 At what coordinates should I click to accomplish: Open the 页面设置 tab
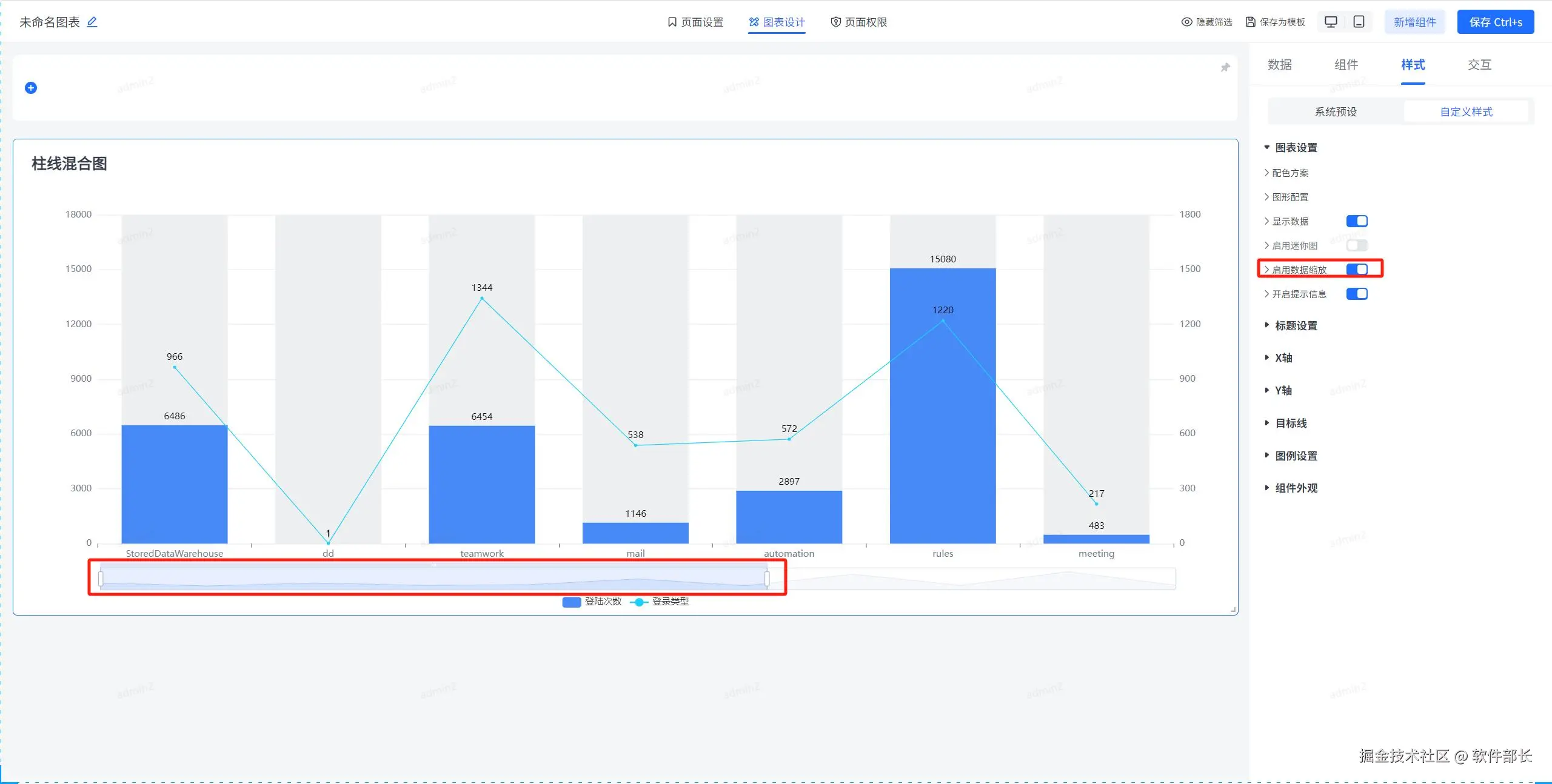pos(695,22)
